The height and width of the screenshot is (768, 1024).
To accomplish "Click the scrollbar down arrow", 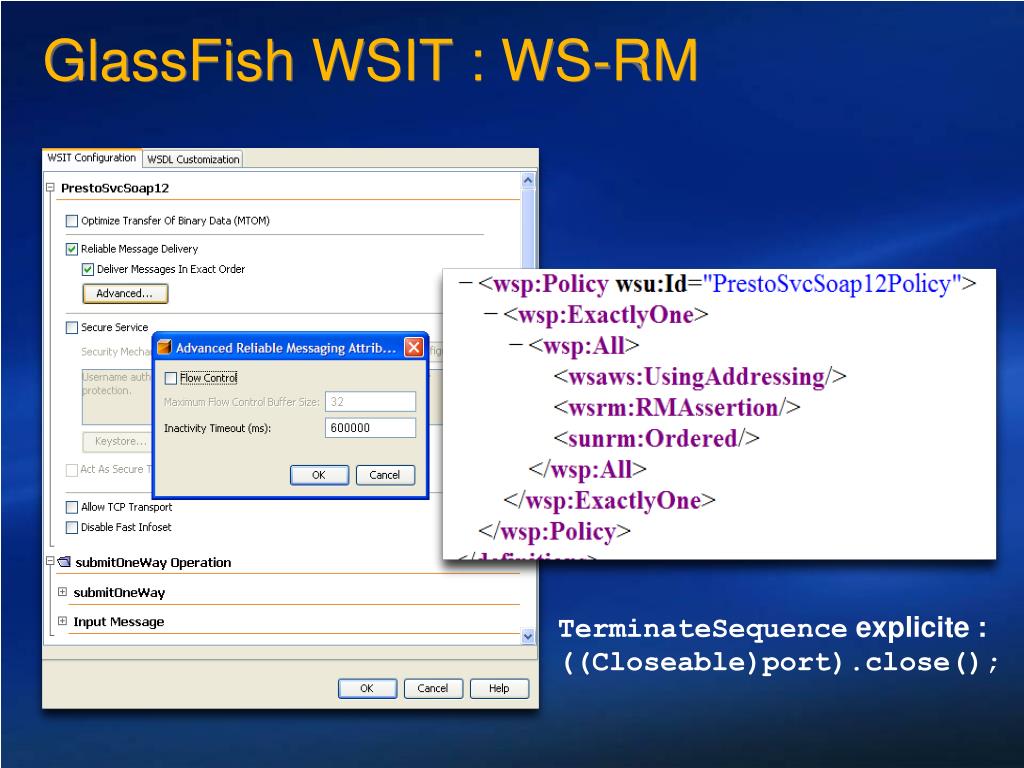I will (528, 635).
